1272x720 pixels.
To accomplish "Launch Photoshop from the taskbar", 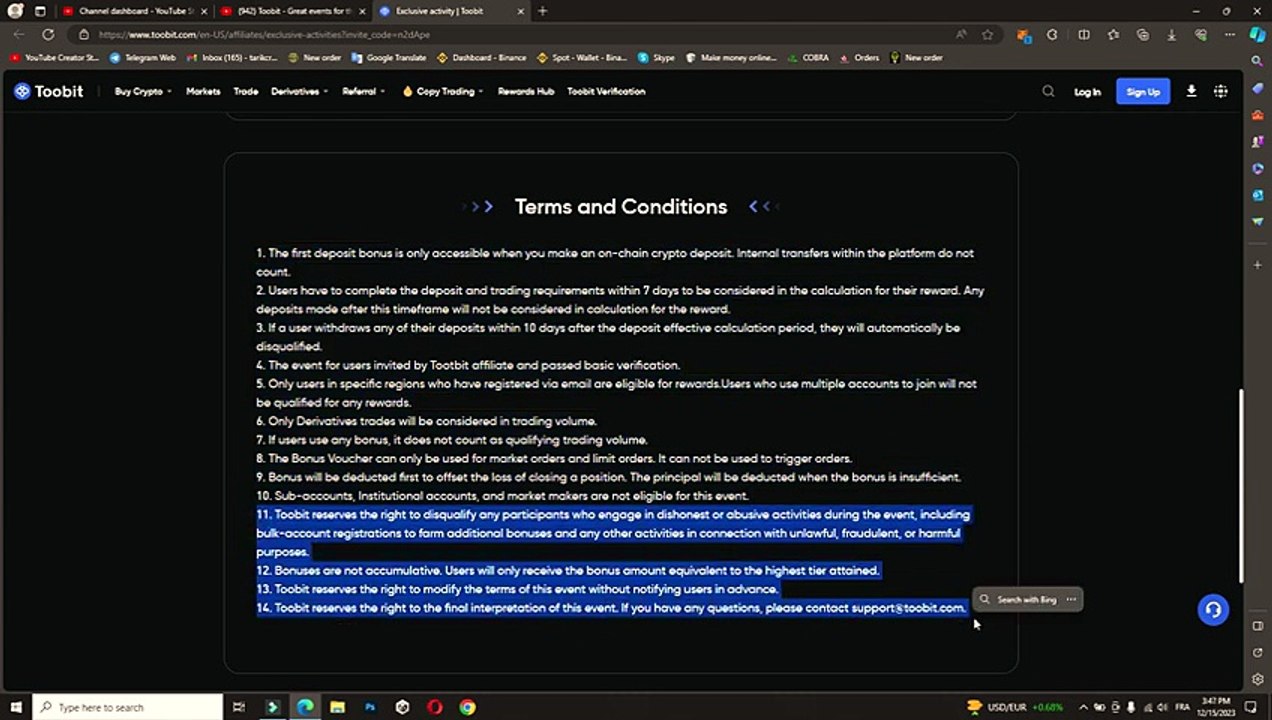I will (x=370, y=707).
